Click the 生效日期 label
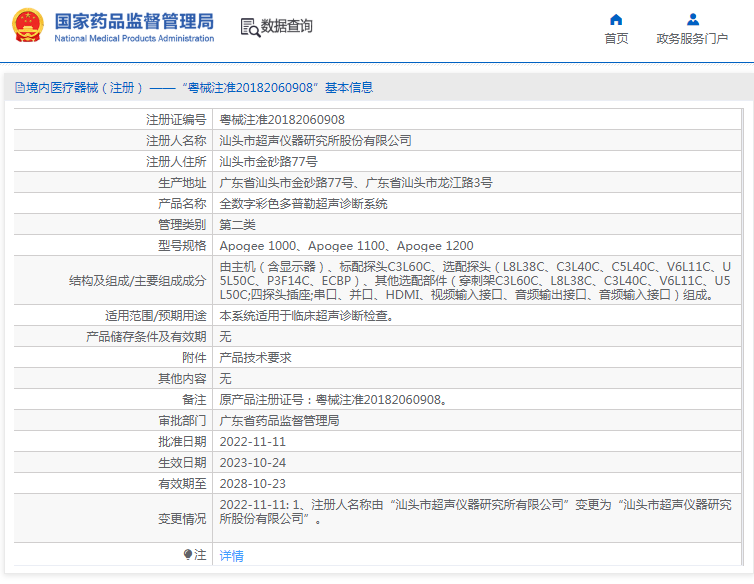This screenshot has width=754, height=584. [182, 463]
